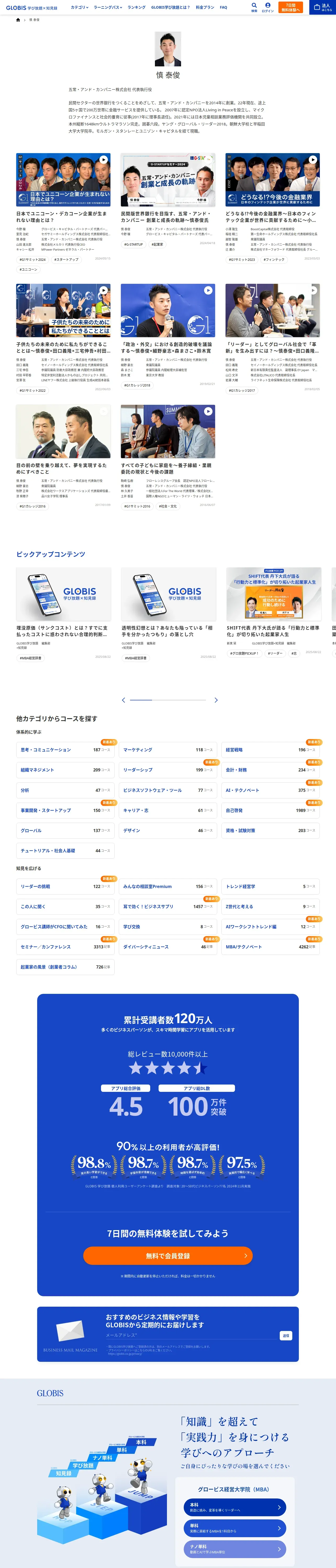Viewport: 336px width, 1568px height.
Task: Open 思考・コミュニケーション category
Action: pyautogui.click(x=65, y=750)
